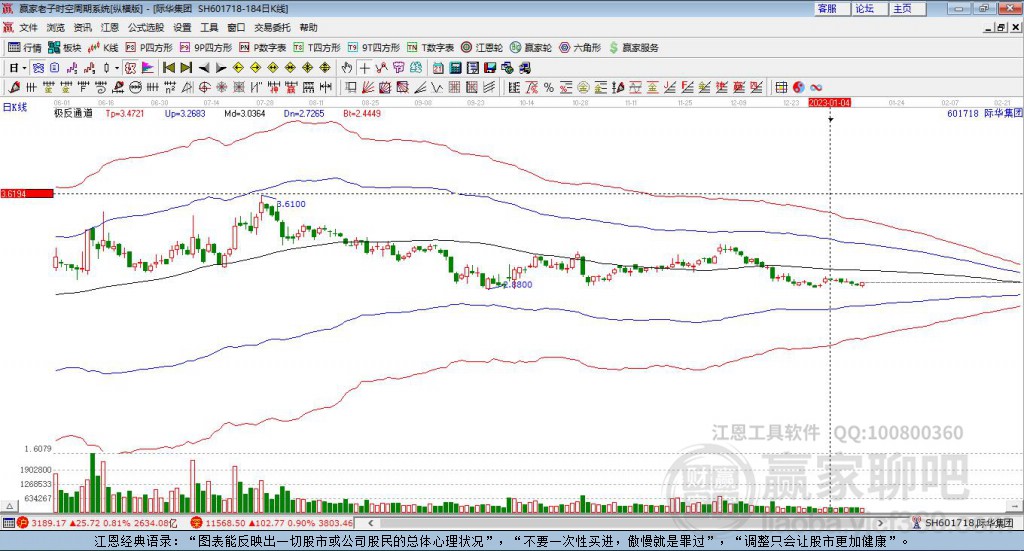Click the target circle crosshair icon
This screenshot has height=551, width=1024.
pos(204,87)
